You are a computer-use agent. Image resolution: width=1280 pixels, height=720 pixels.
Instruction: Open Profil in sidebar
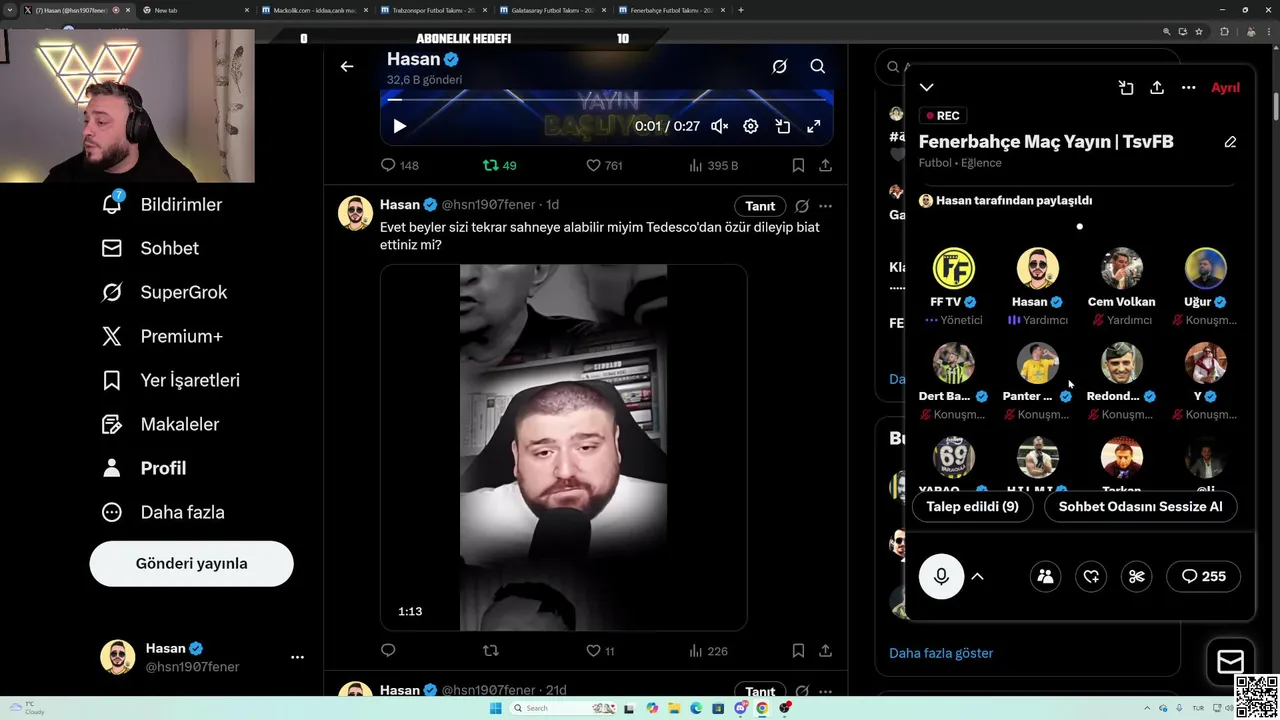pyautogui.click(x=144, y=468)
